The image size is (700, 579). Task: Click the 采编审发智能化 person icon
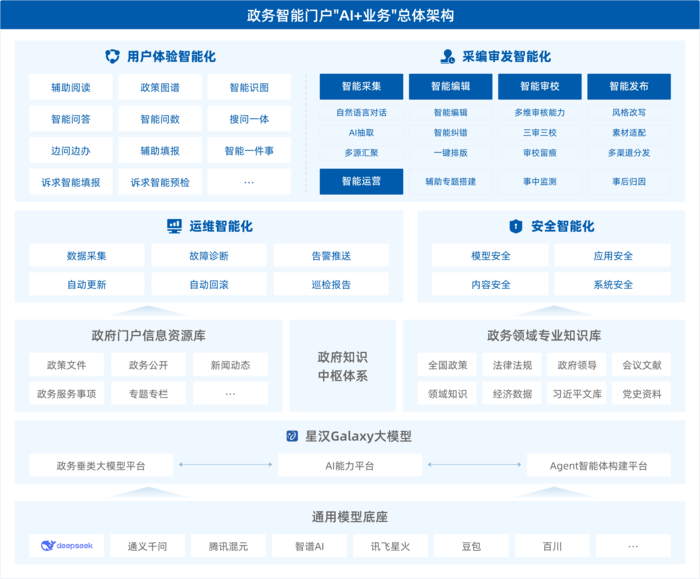point(447,56)
